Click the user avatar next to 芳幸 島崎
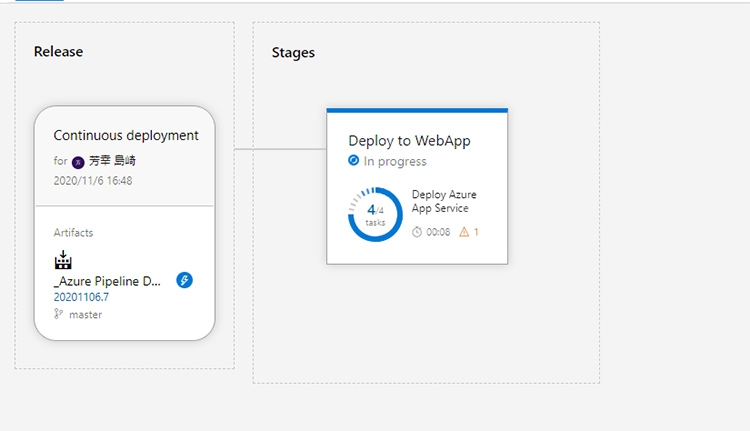 78,161
